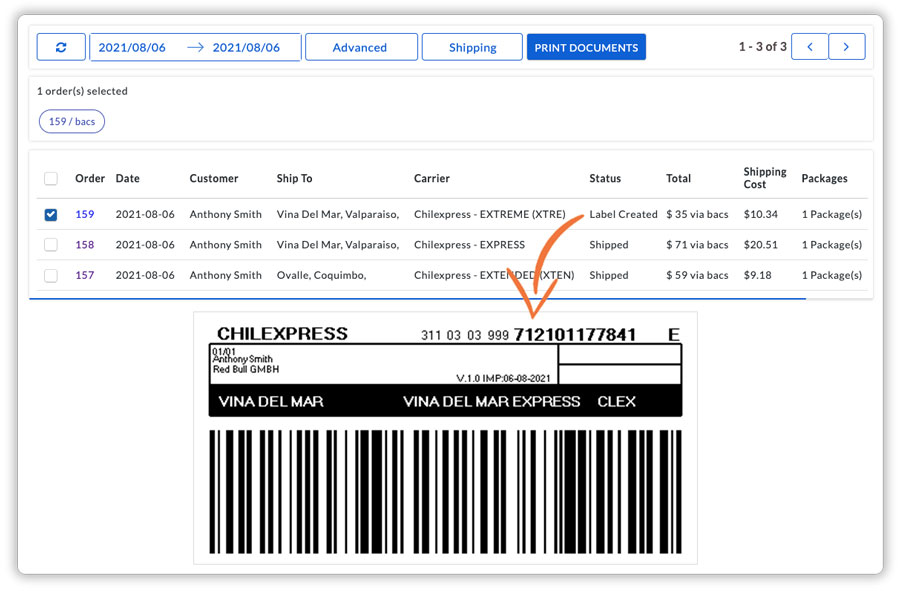Click the Shipped status of order 157
Viewport: 900px width, 591px height.
pyautogui.click(x=608, y=275)
